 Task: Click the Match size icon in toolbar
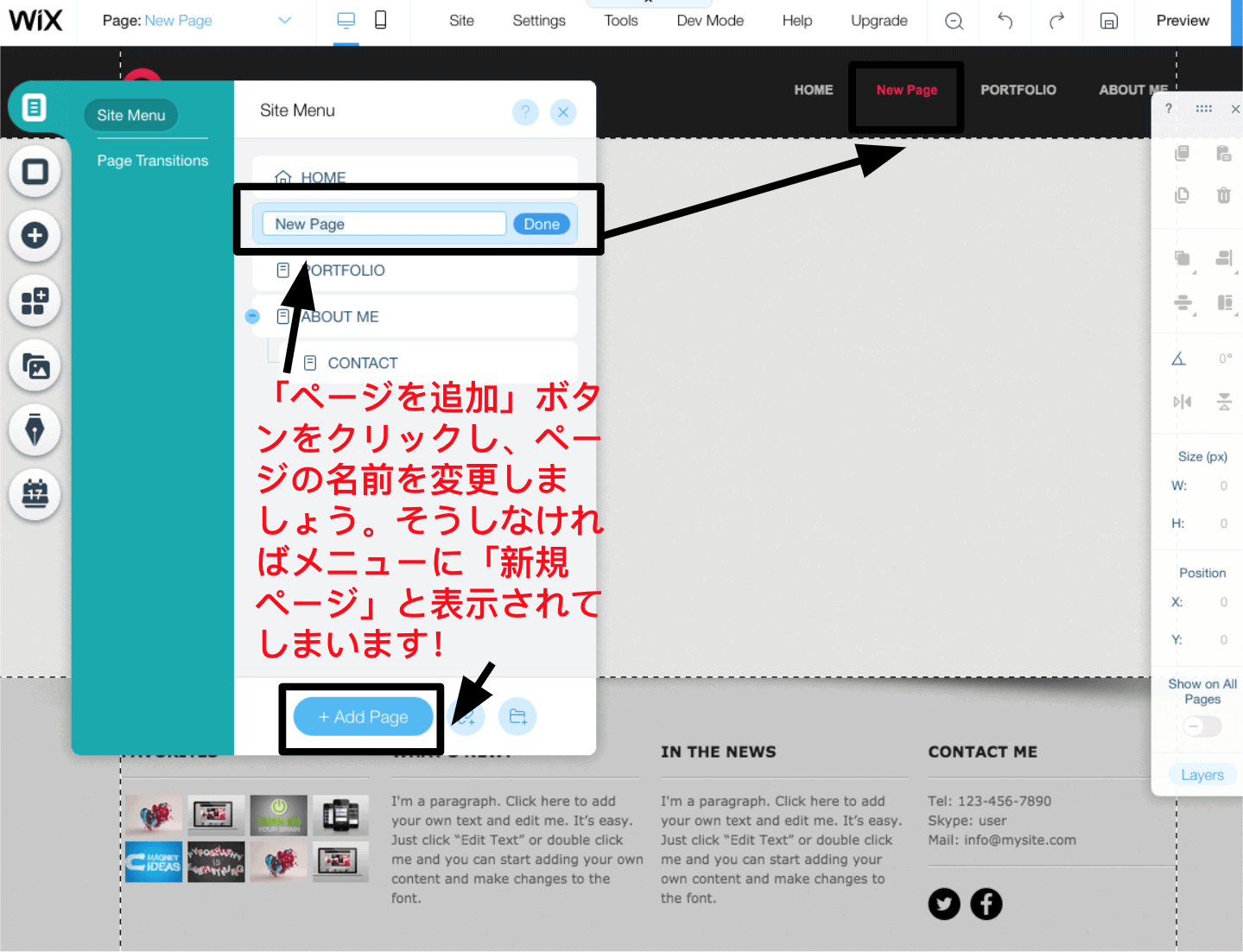1225,303
